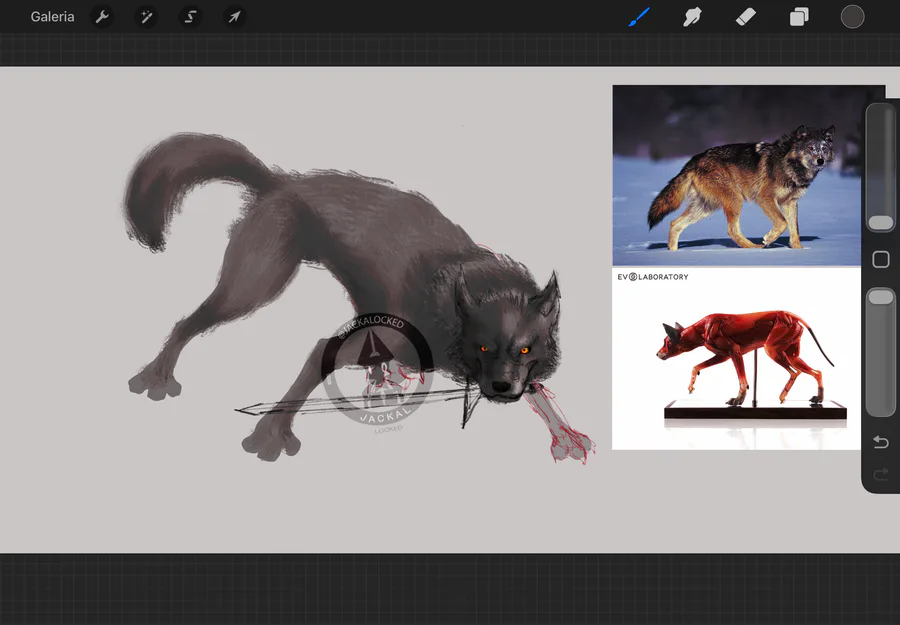This screenshot has width=900, height=625.
Task: Click the EV Laboratory label text
Action: (653, 277)
